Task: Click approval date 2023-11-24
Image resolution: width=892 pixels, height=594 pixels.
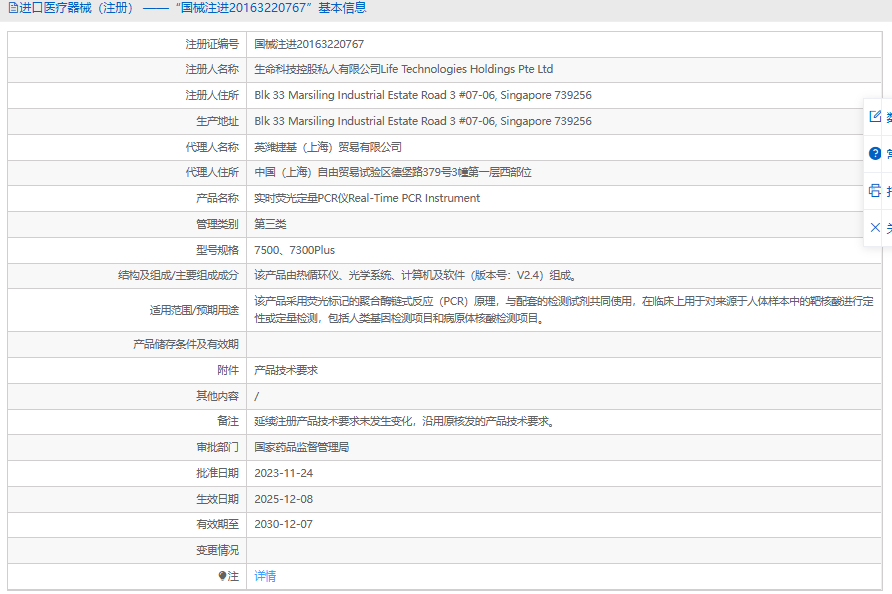Action: 283,473
